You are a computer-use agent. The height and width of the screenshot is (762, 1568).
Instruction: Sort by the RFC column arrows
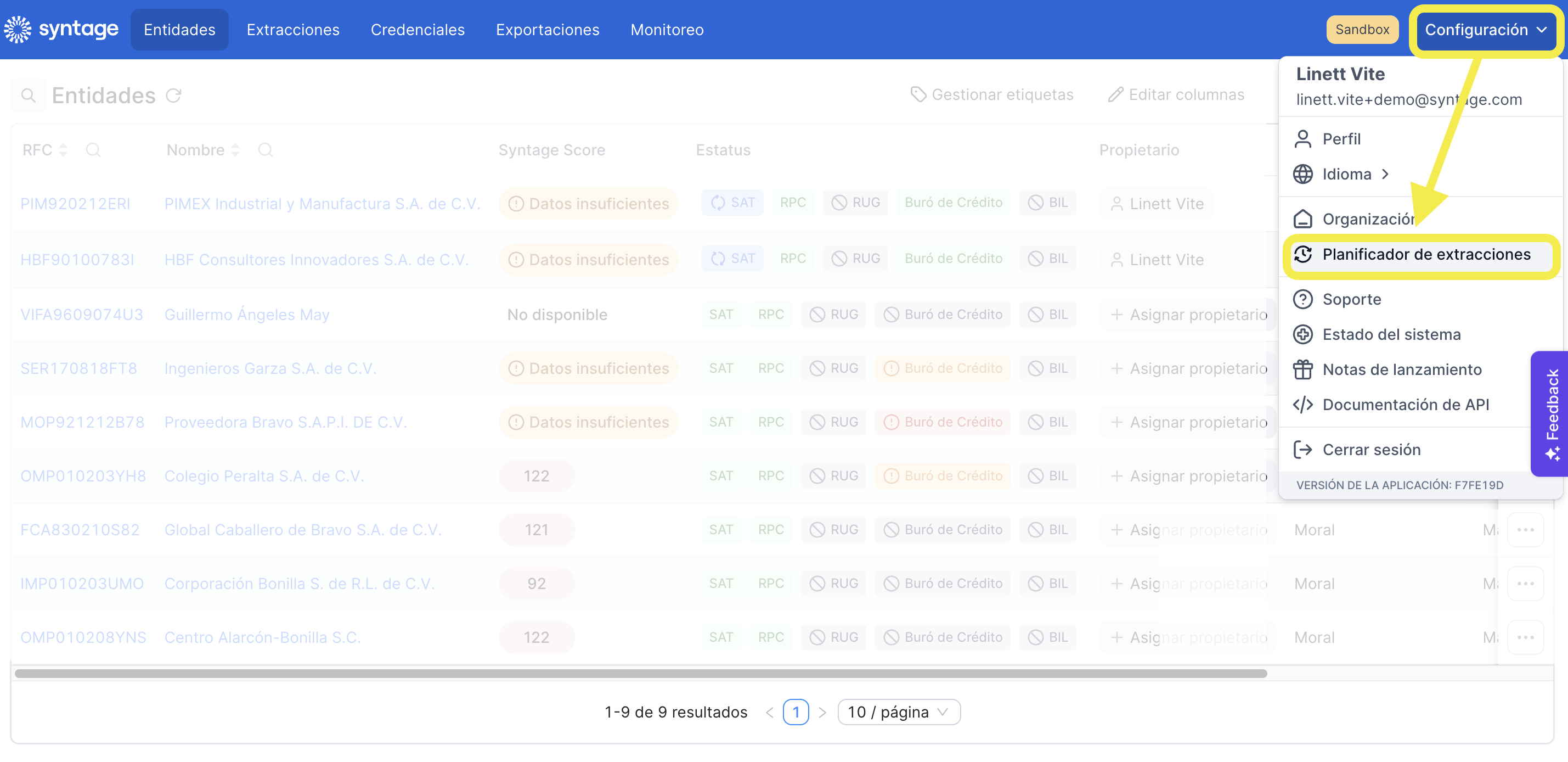(63, 150)
